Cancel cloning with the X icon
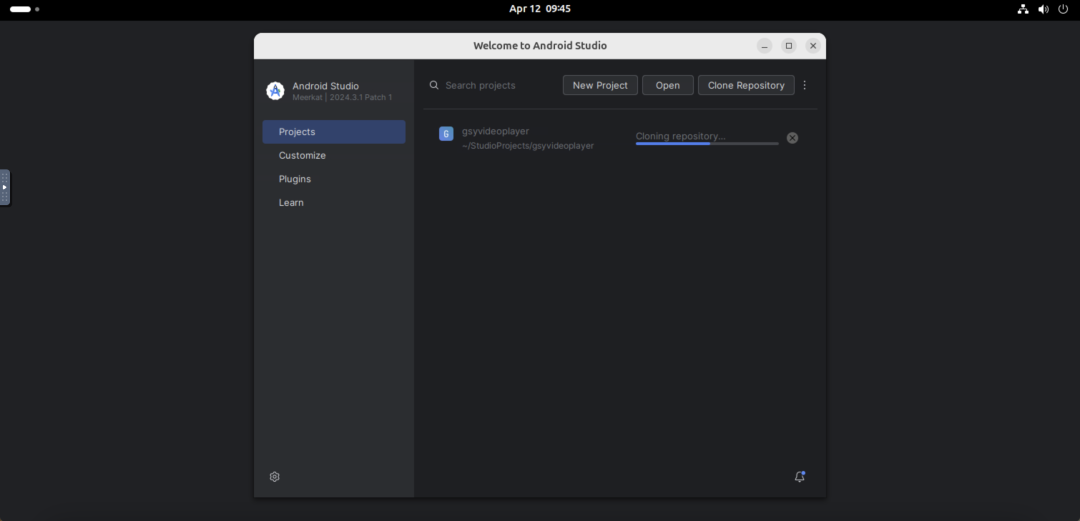Screen dimensions: 1080x521 click(x=792, y=138)
